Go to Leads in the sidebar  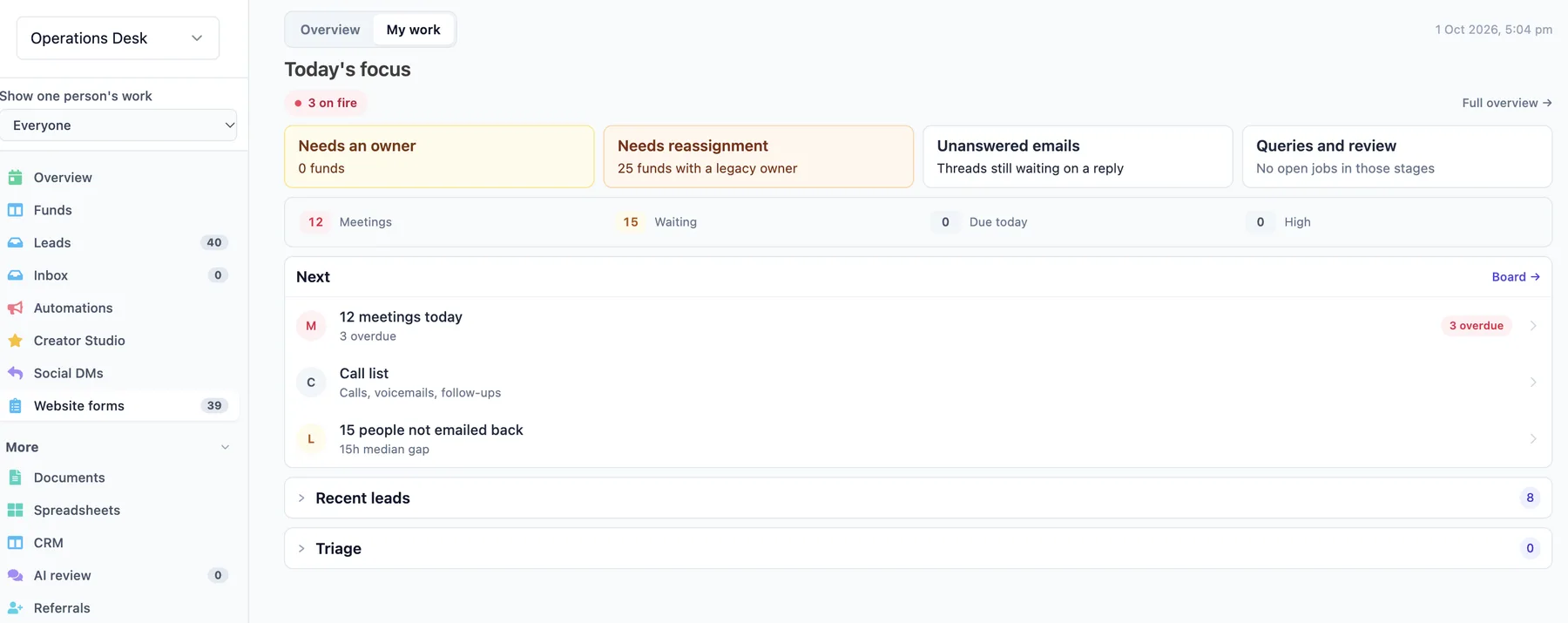118,243
